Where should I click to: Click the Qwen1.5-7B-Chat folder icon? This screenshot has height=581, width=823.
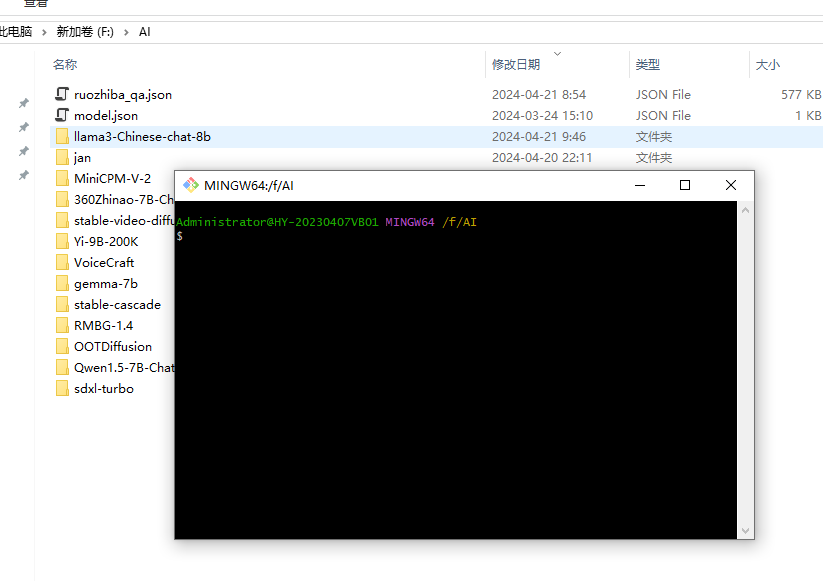62,367
